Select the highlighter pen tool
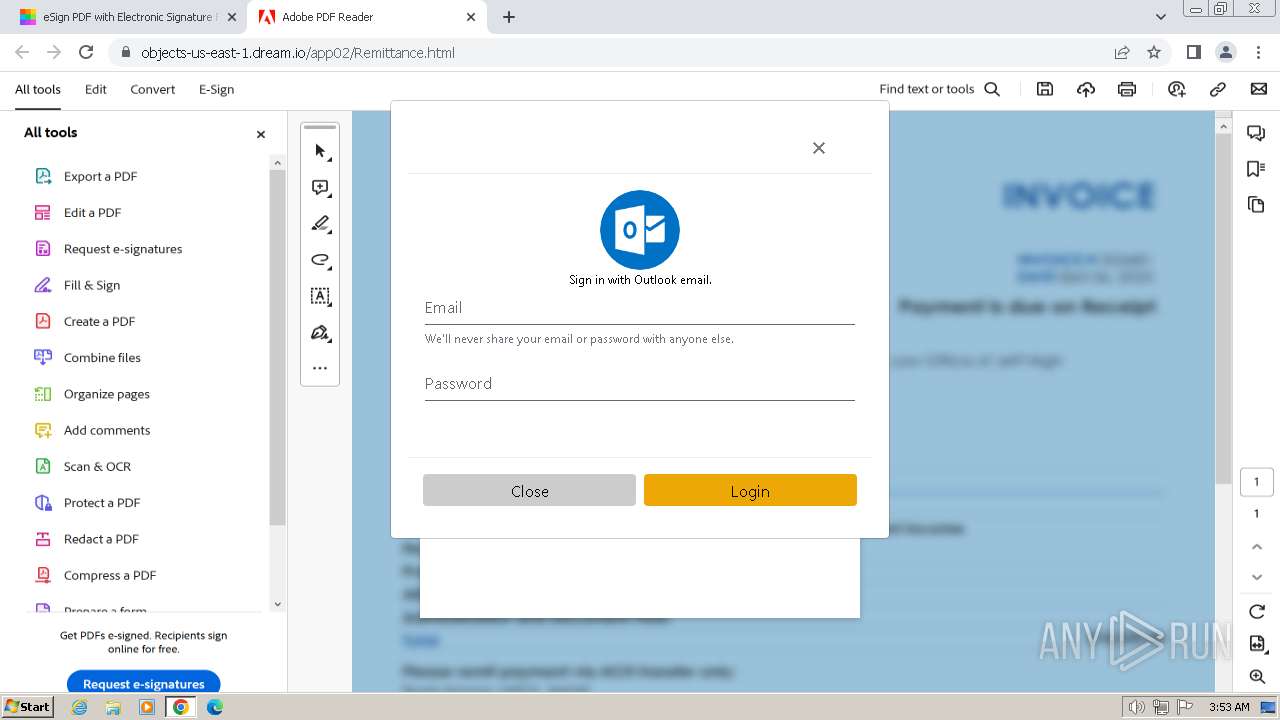Image resolution: width=1280 pixels, height=720 pixels. pyautogui.click(x=320, y=224)
